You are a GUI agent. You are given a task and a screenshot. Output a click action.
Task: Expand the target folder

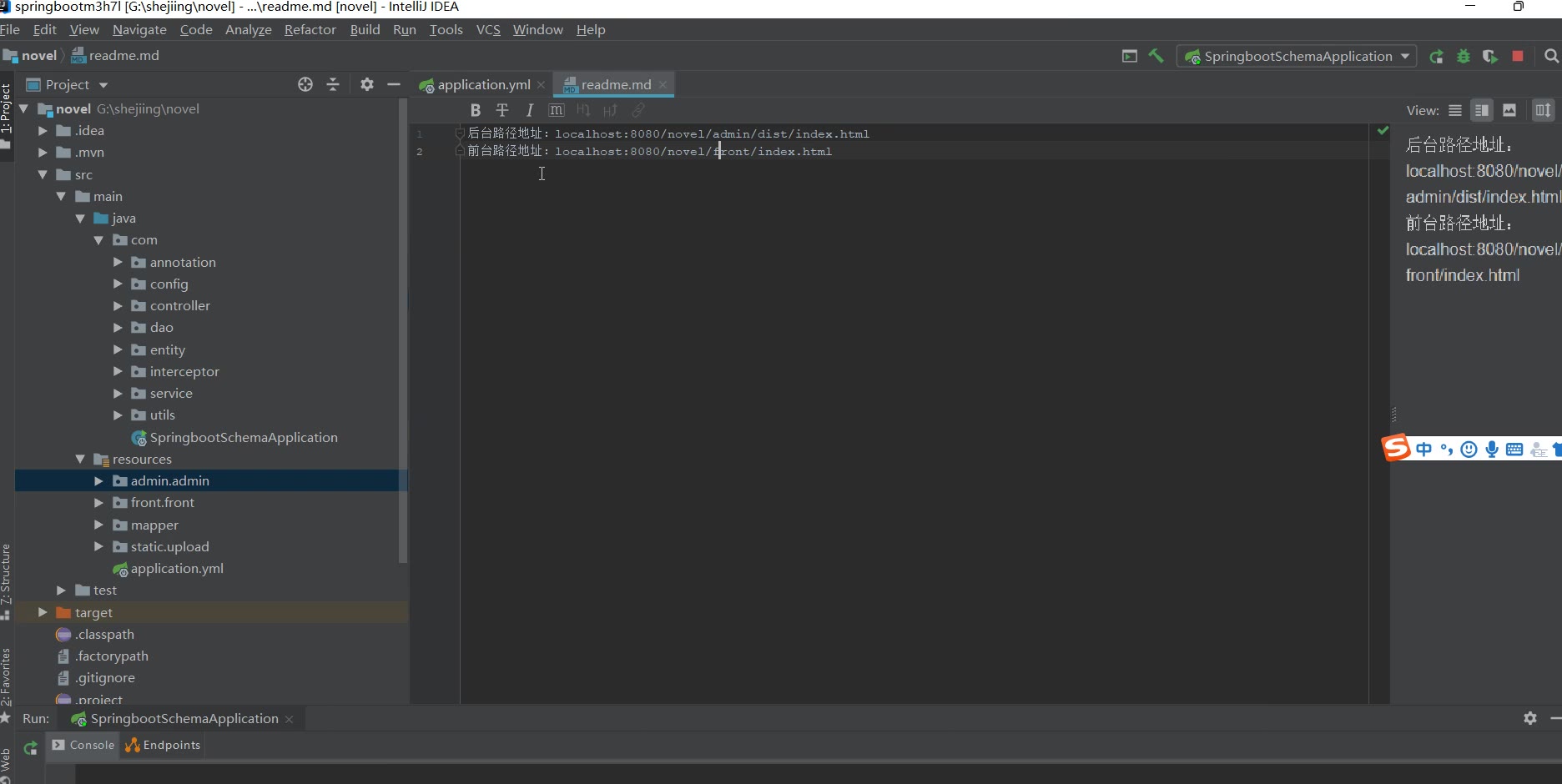pos(43,612)
